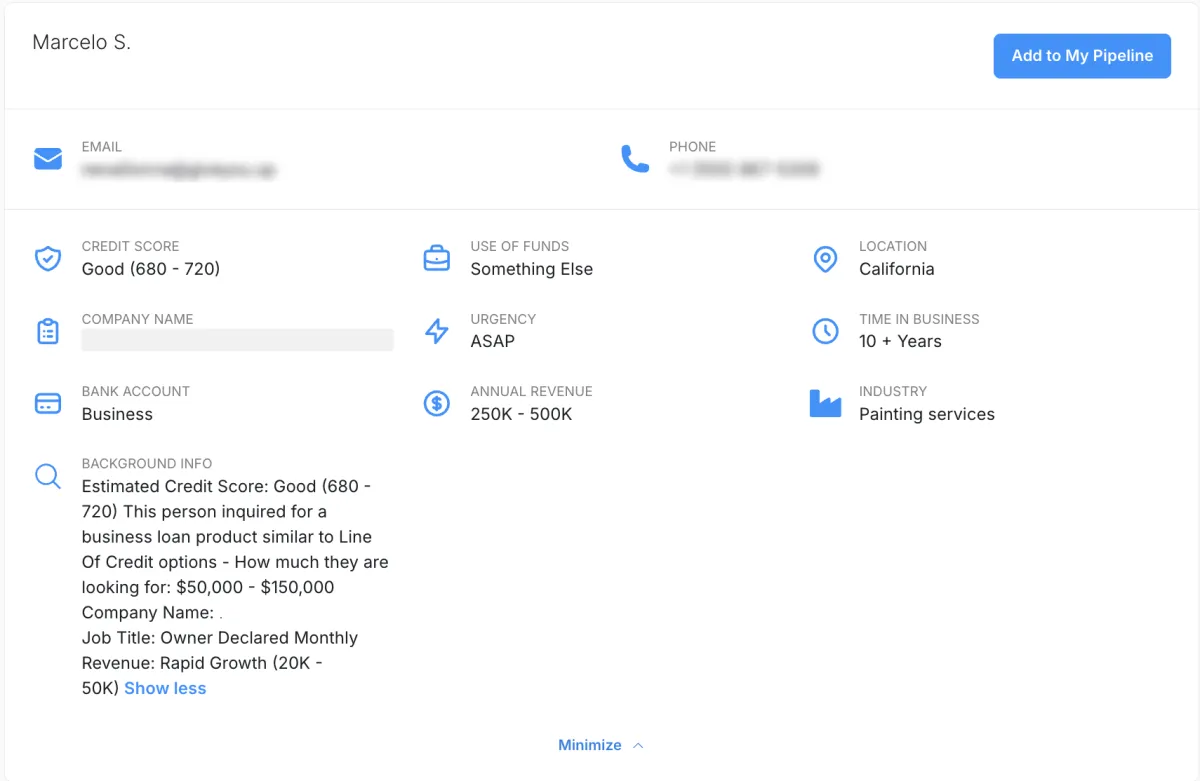This screenshot has height=781, width=1200.
Task: Click the 250K - 500K revenue value
Action: point(521,414)
